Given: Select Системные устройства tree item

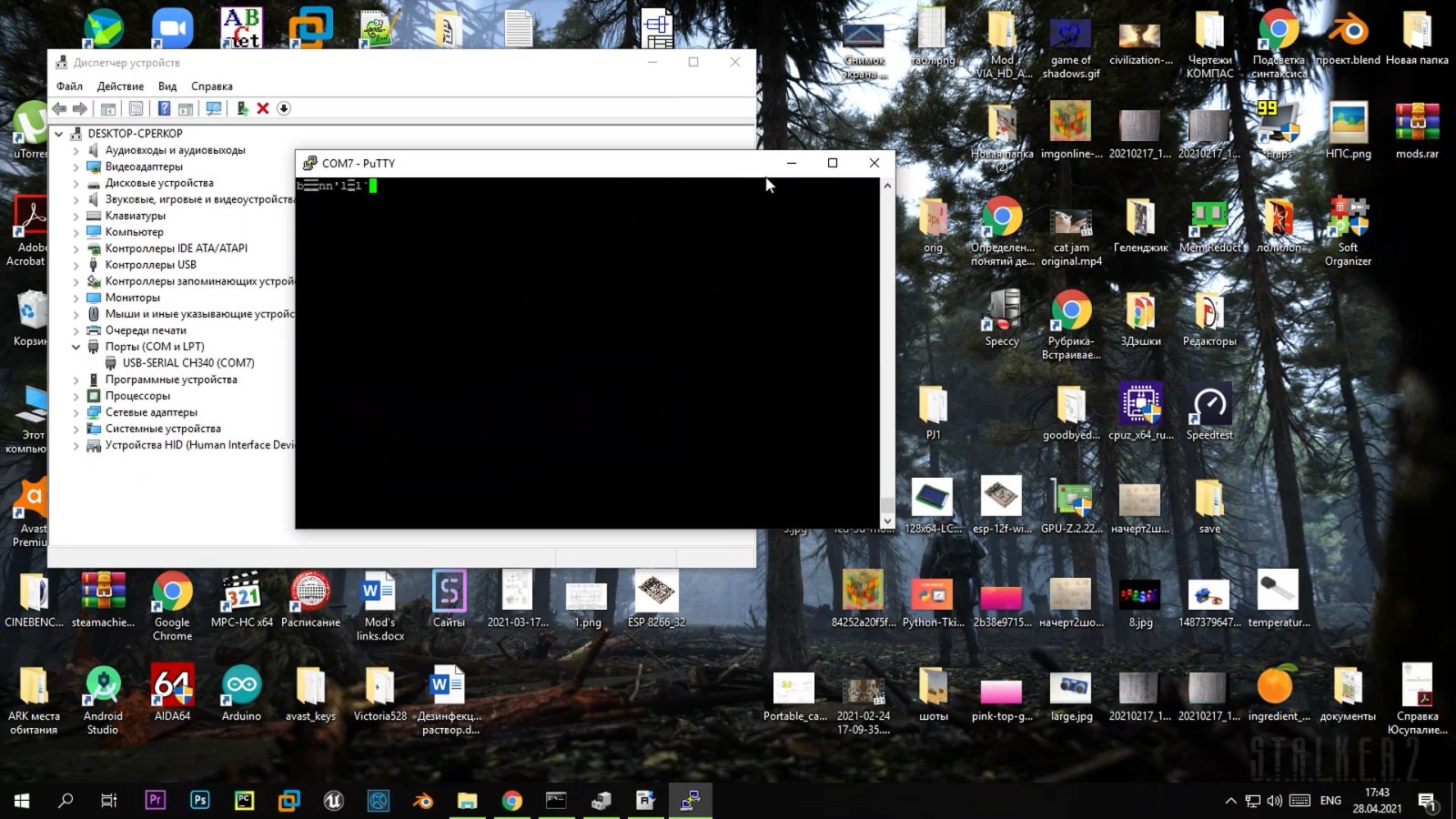Looking at the screenshot, I should (163, 429).
